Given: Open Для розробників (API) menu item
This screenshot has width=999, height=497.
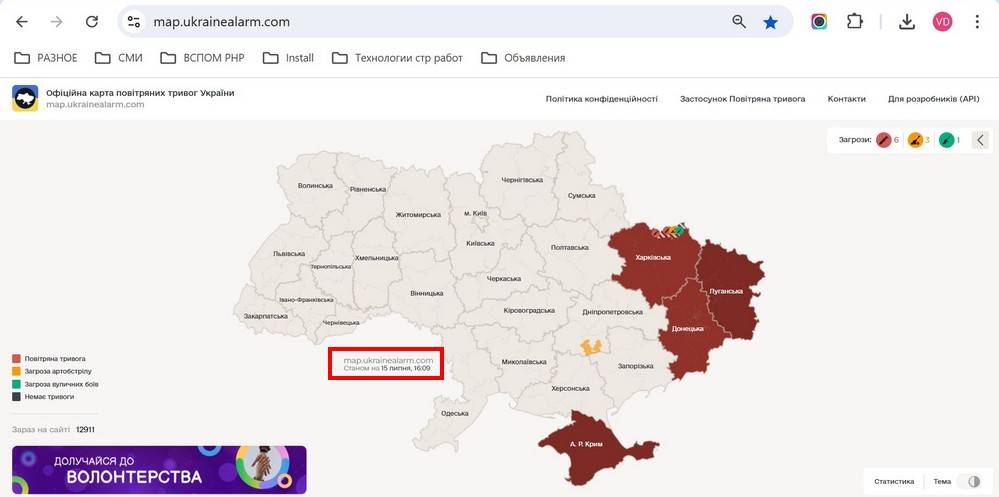Looking at the screenshot, I should click(x=933, y=99).
